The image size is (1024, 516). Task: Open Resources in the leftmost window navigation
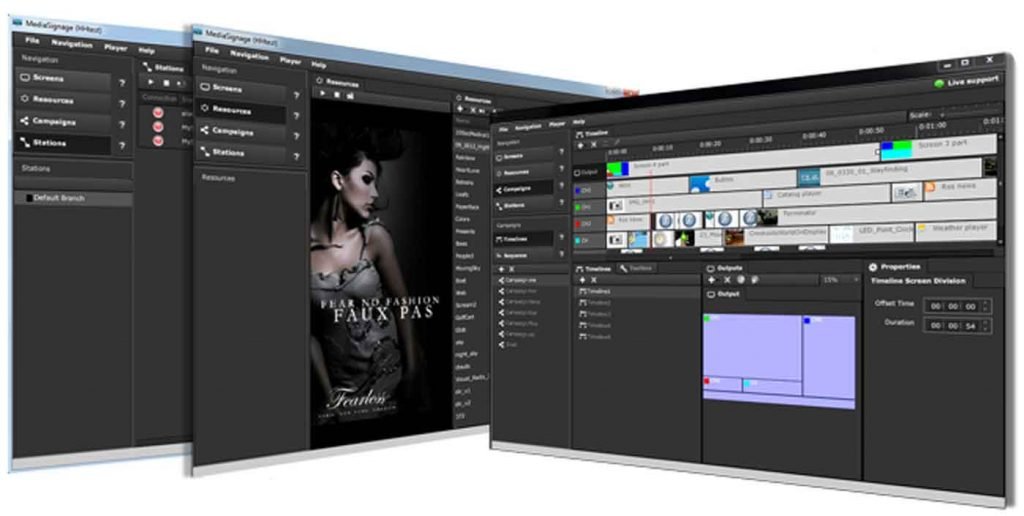click(x=63, y=101)
